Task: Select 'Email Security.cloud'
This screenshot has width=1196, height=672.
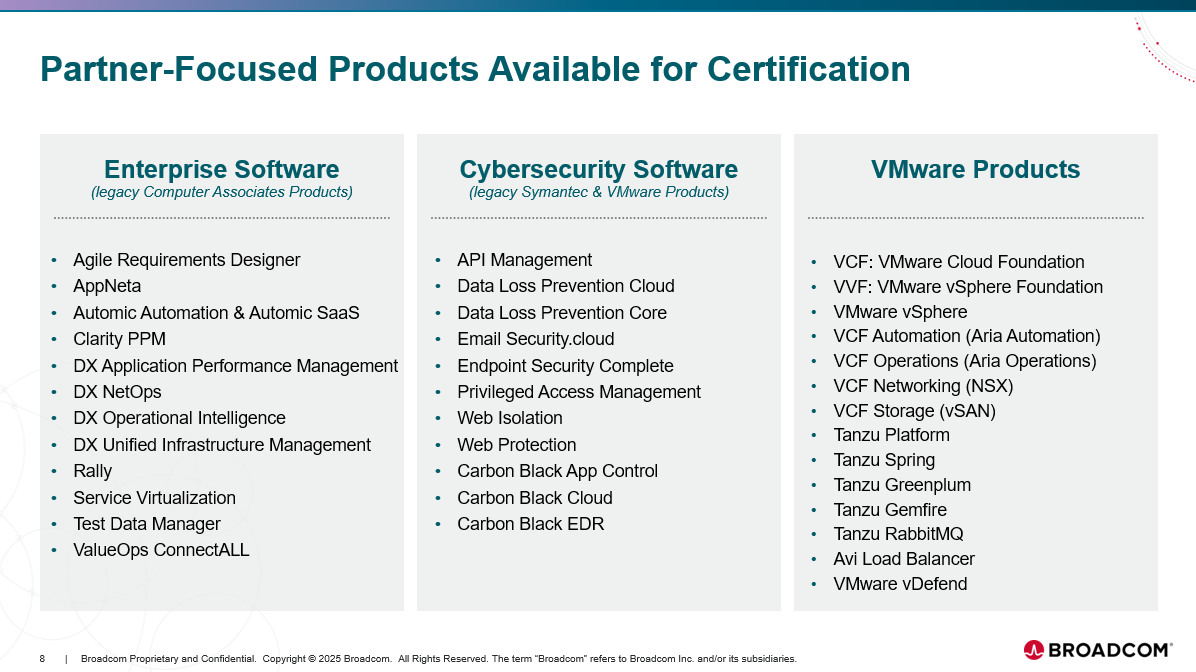Action: coord(535,339)
